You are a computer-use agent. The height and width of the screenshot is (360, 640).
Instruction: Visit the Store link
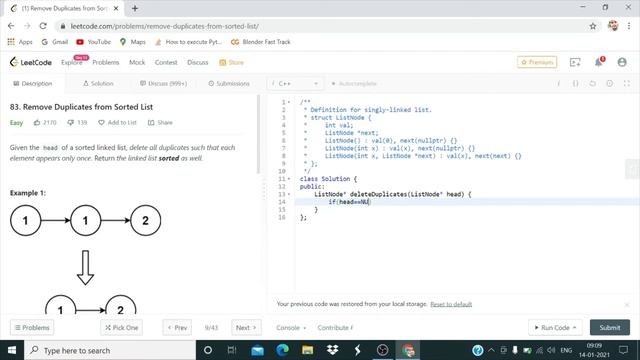231,62
